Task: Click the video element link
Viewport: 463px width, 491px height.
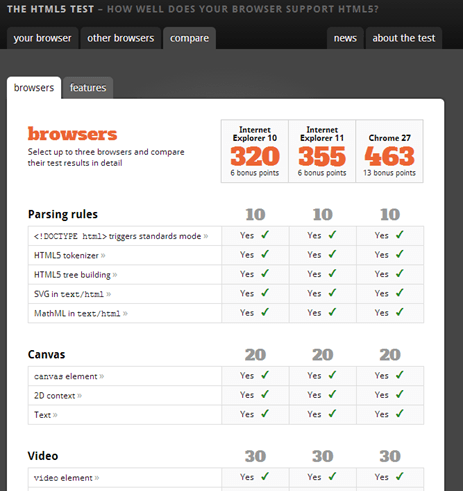Action: coord(66,478)
